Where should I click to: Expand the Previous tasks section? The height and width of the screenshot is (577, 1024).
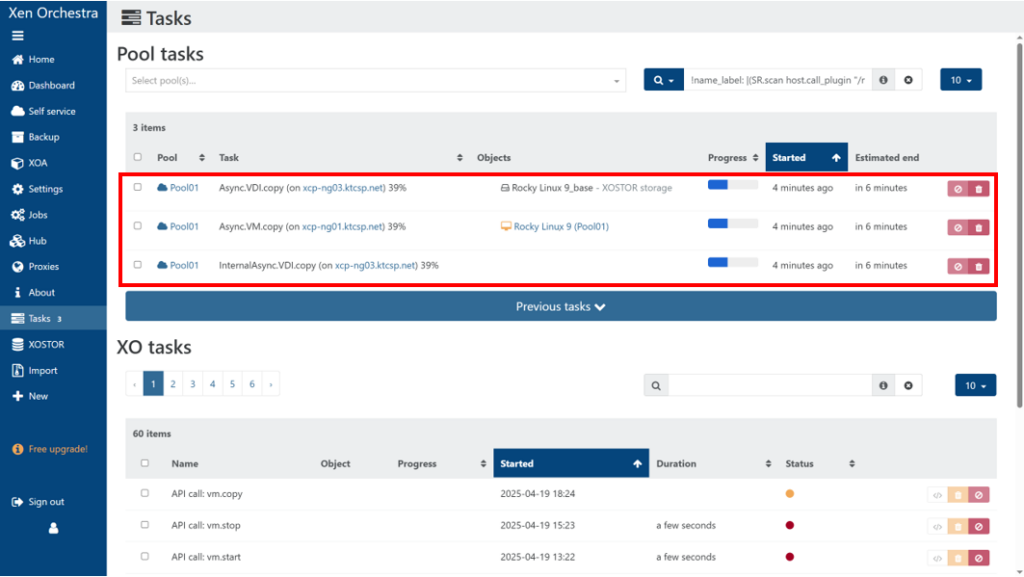(x=560, y=306)
